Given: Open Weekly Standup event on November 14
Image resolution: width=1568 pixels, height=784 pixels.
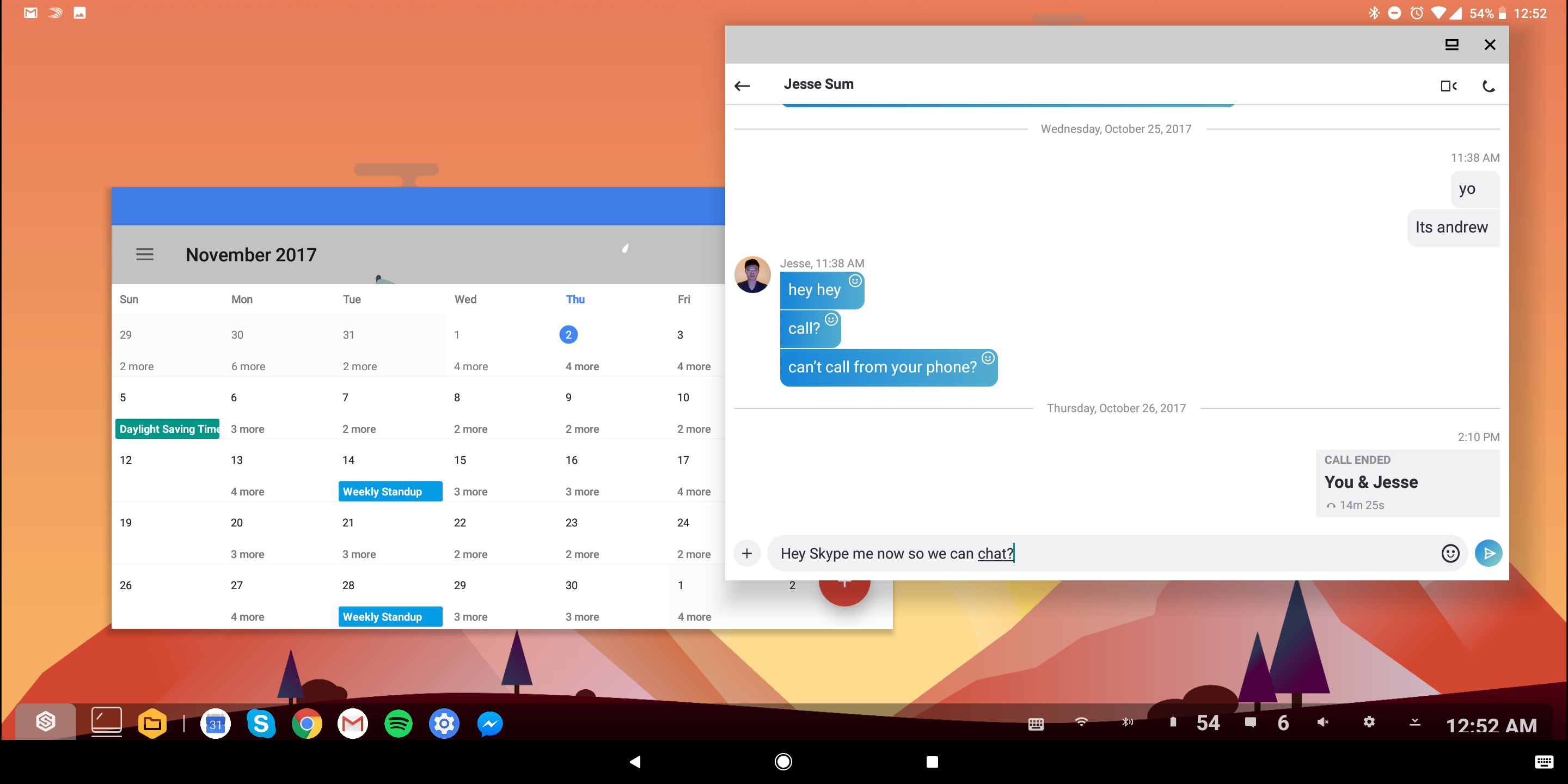Looking at the screenshot, I should click(x=390, y=491).
